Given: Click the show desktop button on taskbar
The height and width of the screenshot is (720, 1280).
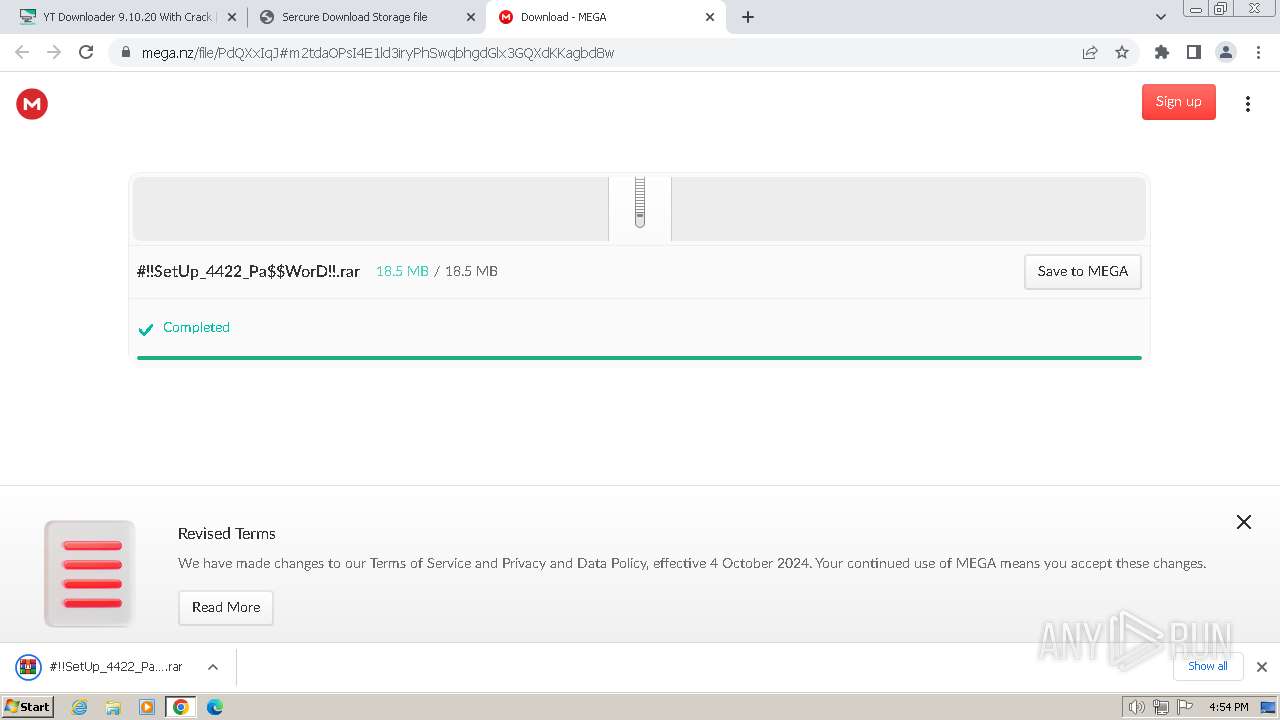Looking at the screenshot, I should [1268, 707].
